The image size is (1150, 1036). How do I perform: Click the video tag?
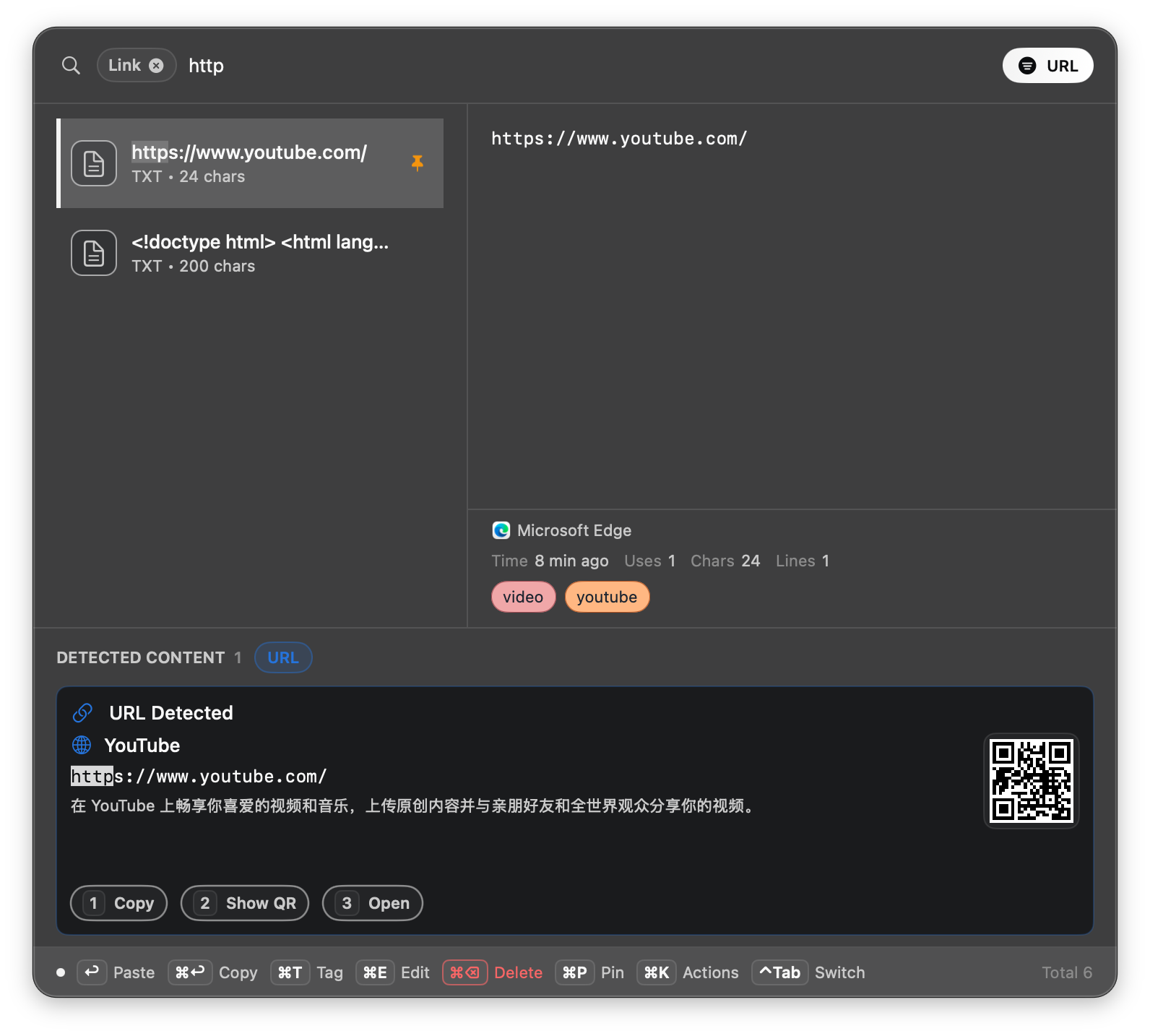click(x=523, y=597)
